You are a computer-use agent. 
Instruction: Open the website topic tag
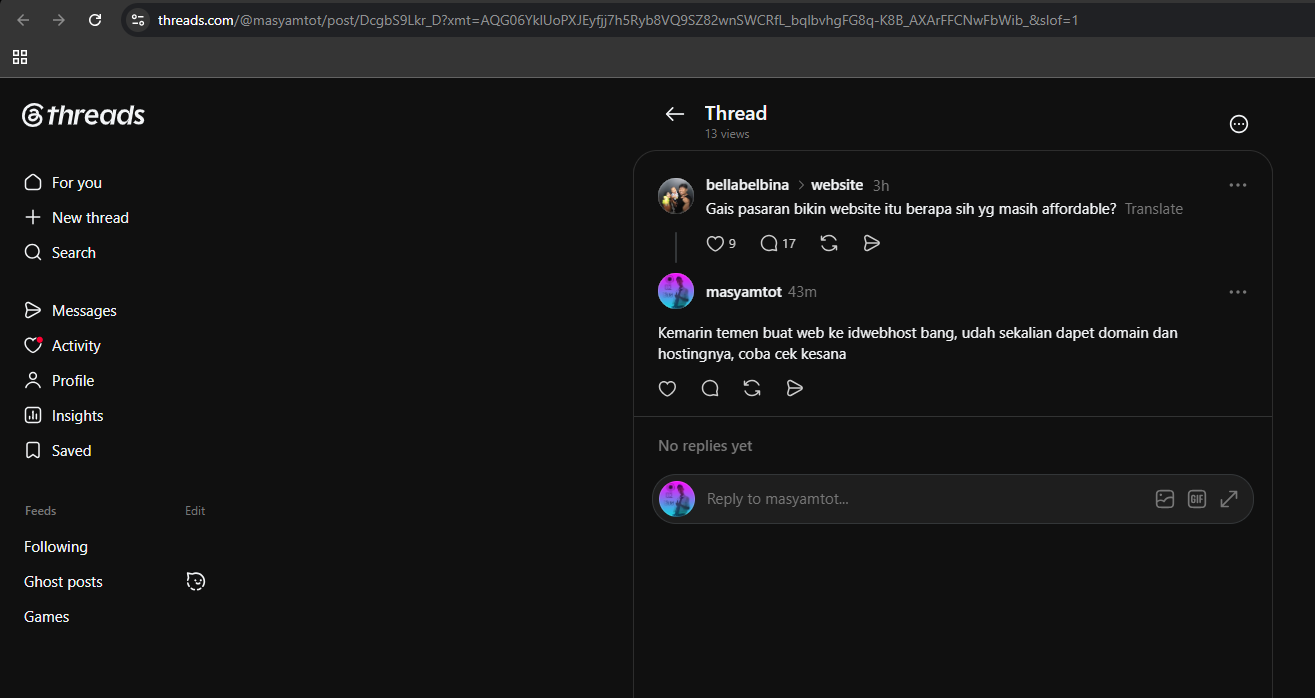pyautogui.click(x=837, y=185)
